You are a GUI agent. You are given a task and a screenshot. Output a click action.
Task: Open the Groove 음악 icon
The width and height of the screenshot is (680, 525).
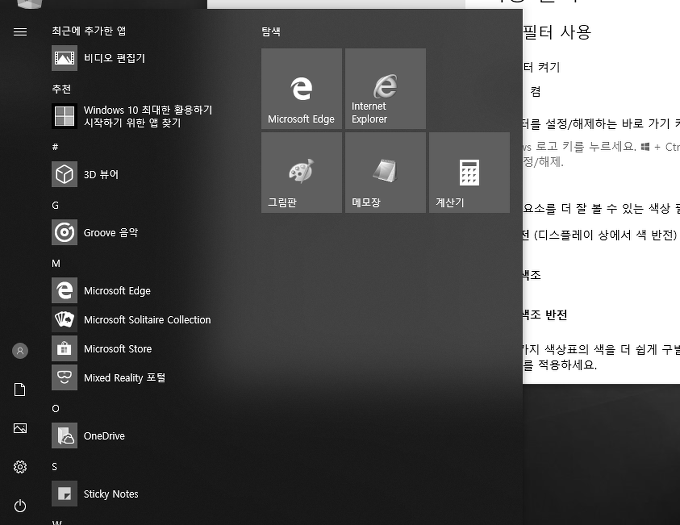64,232
